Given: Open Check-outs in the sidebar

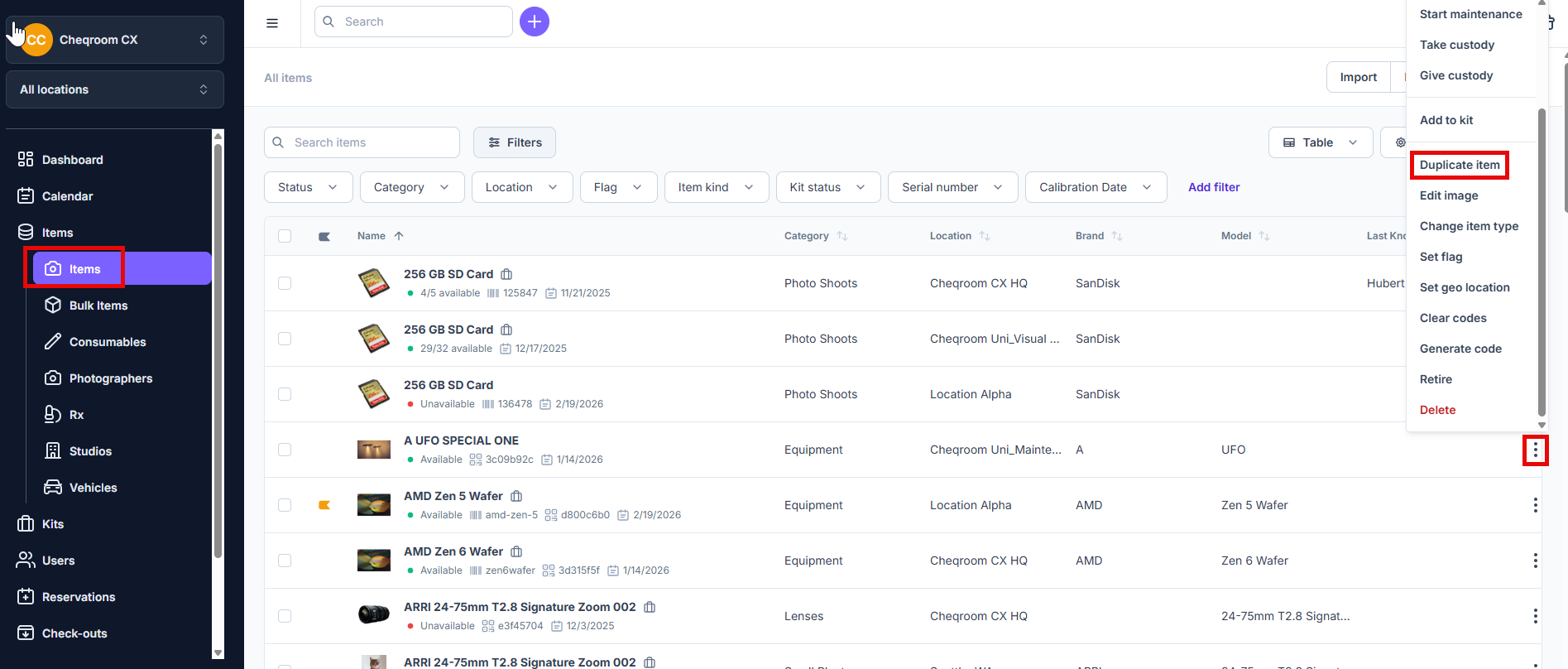Looking at the screenshot, I should (74, 633).
